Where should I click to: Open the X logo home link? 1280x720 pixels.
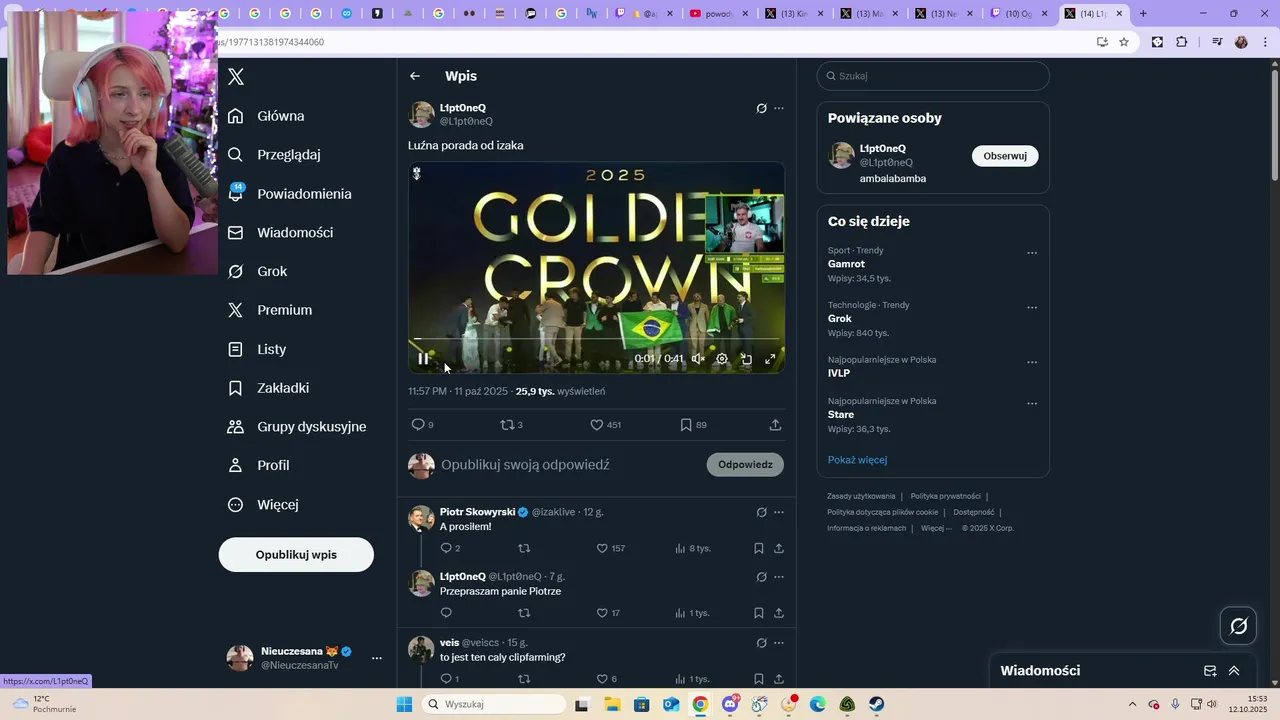click(236, 77)
